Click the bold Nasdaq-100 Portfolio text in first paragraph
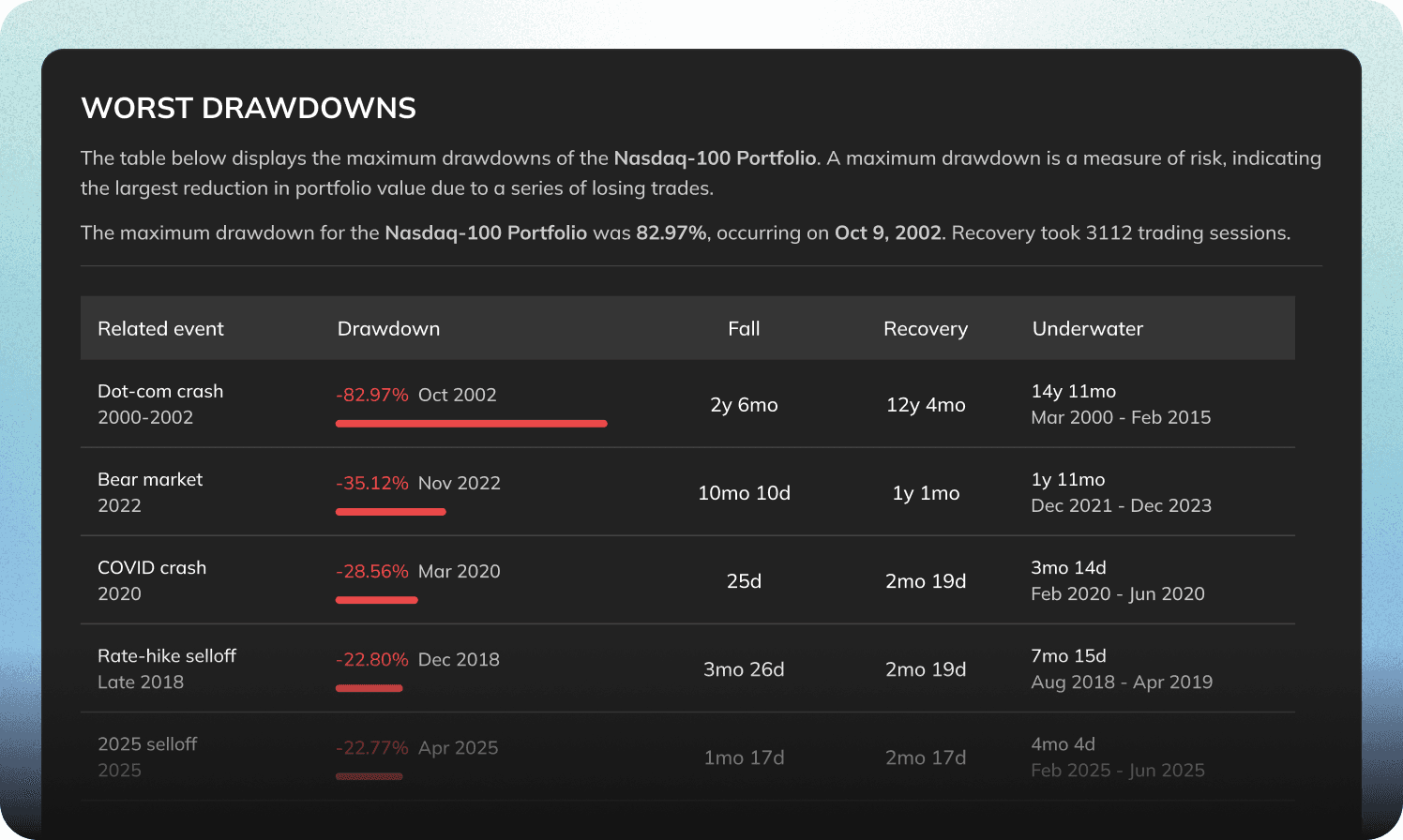This screenshot has height=840, width=1403. [x=716, y=158]
